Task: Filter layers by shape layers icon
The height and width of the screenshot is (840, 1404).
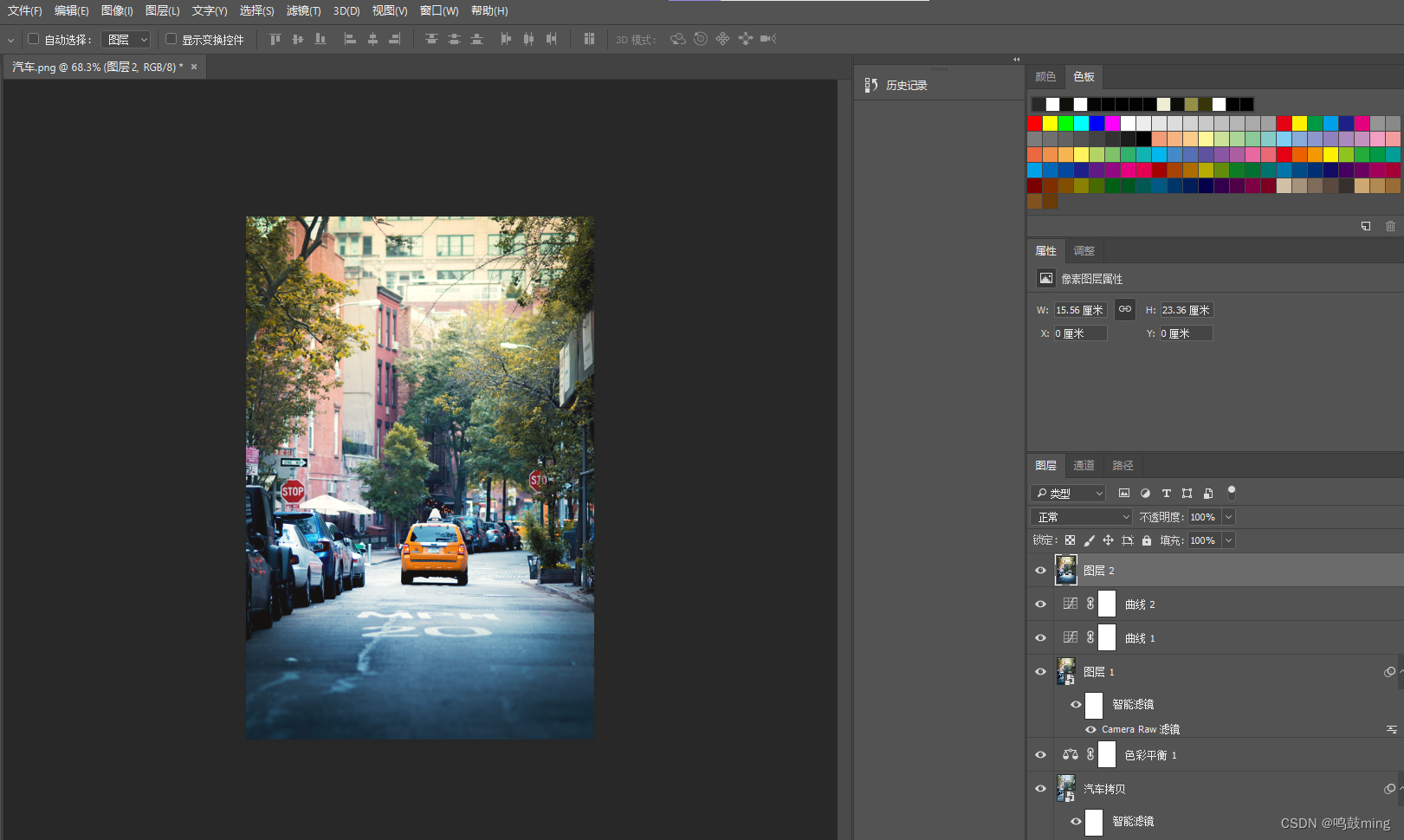Action: pos(1187,493)
